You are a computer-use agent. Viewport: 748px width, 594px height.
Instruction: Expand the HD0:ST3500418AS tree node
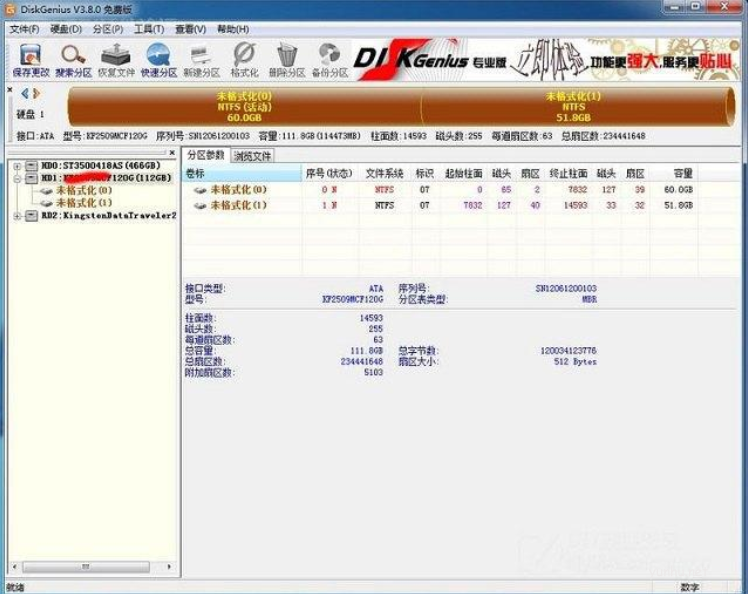point(17,164)
